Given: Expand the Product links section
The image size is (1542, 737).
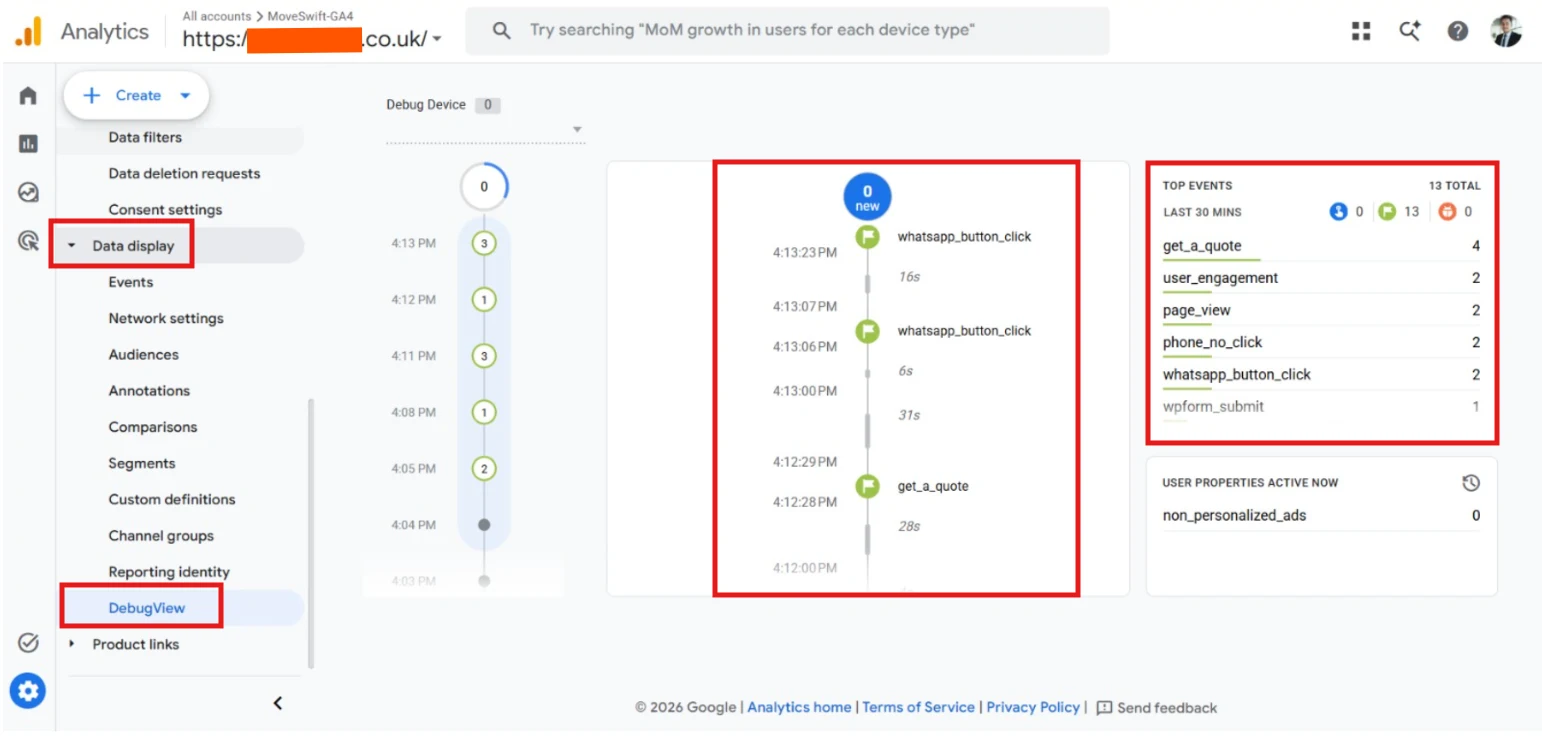Looking at the screenshot, I should 71,644.
